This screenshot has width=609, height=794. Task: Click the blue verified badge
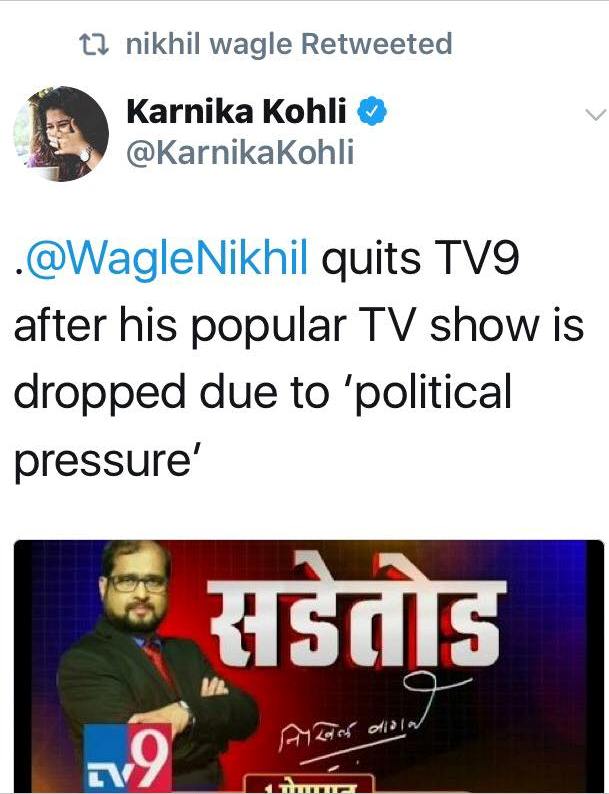click(x=373, y=111)
